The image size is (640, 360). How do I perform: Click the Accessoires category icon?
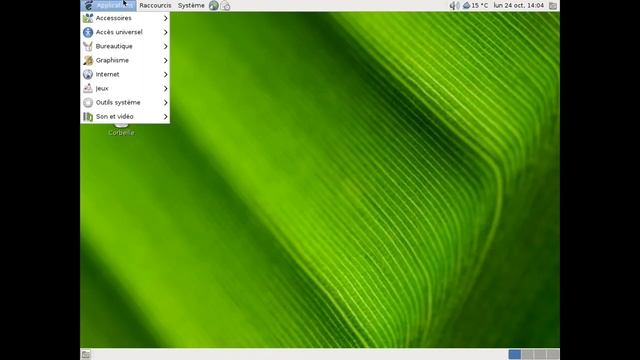tap(88, 18)
